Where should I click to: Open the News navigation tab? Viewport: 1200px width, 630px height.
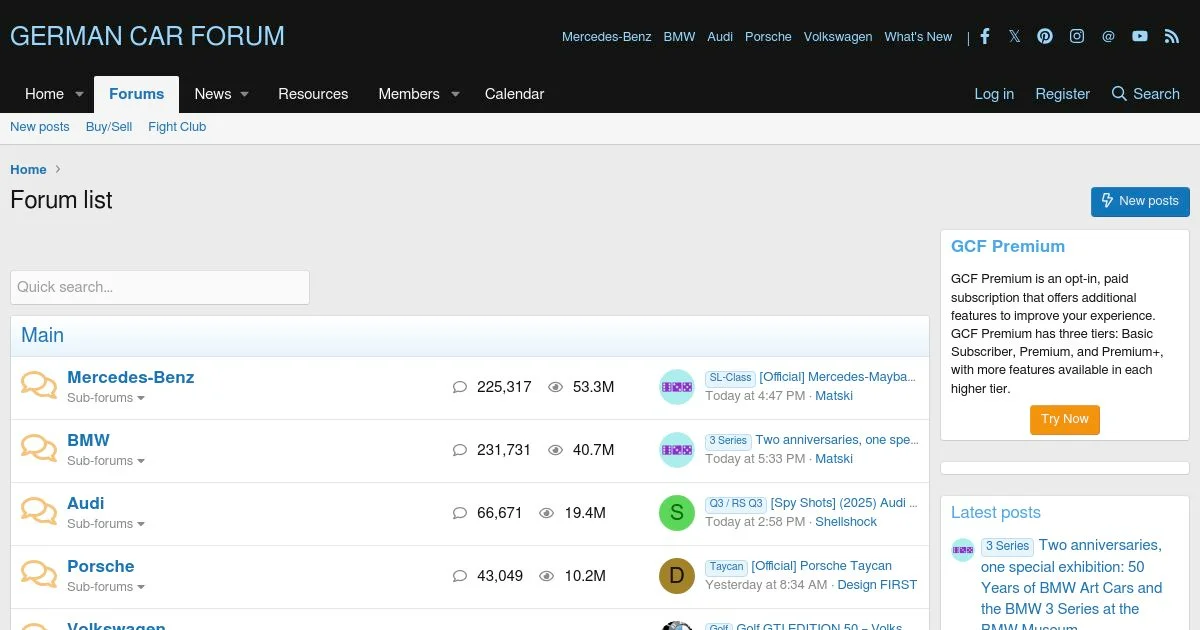pyautogui.click(x=213, y=94)
